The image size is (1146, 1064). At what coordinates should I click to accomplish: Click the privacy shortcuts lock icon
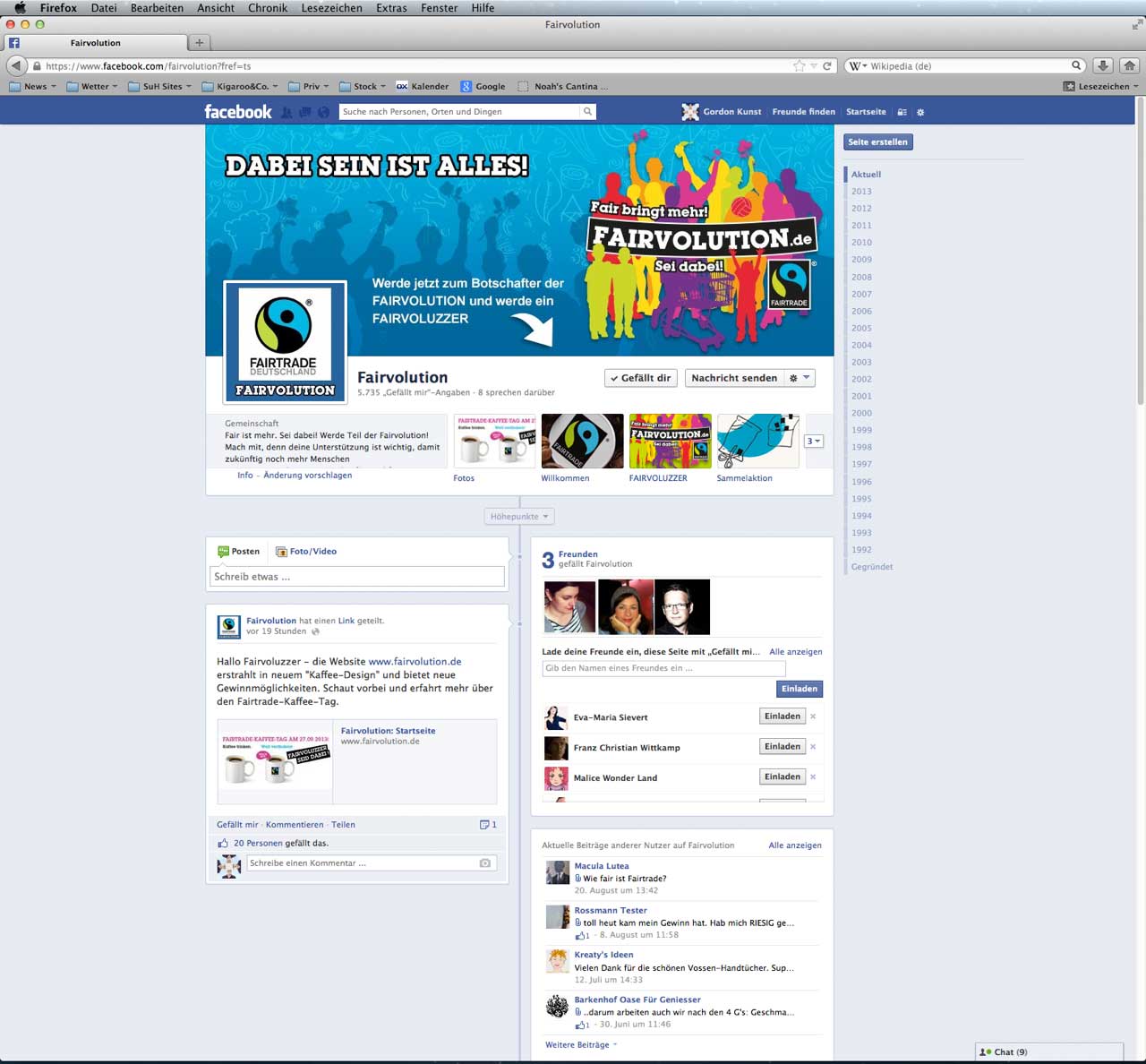click(902, 112)
